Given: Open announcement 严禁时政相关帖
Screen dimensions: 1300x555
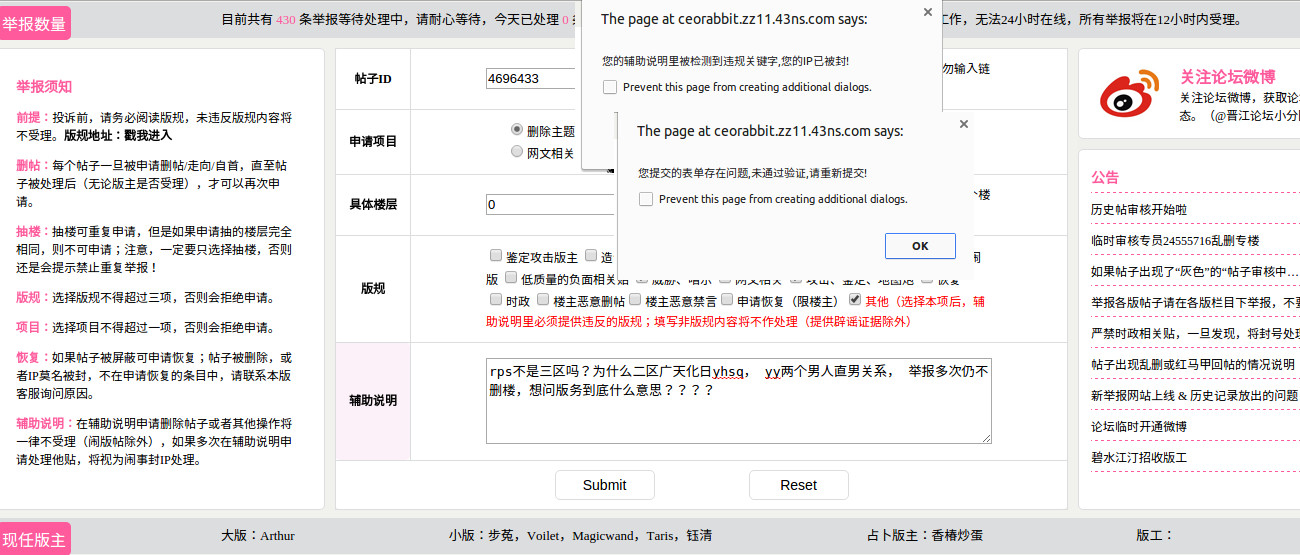Looking at the screenshot, I should point(1195,334).
